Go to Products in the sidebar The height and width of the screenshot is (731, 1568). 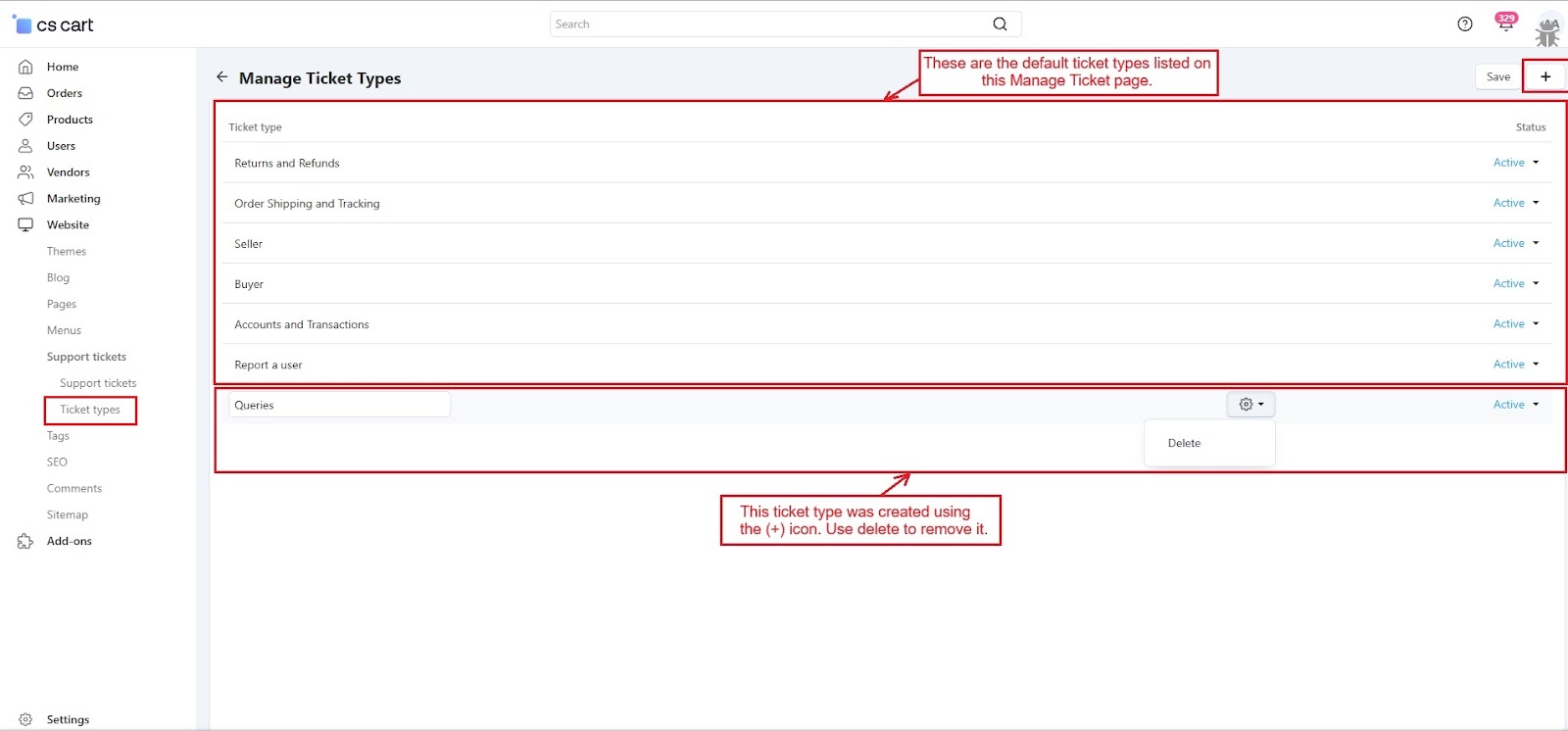(x=70, y=120)
